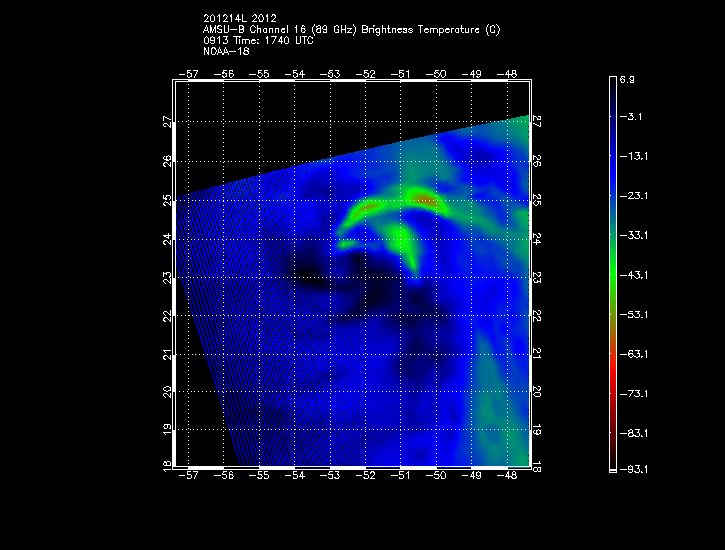Image resolution: width=725 pixels, height=550 pixels.
Task: Click the NOAA-18 satellite label
Action: click(226, 52)
